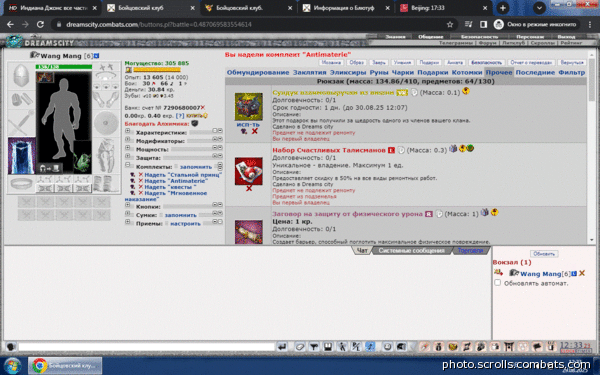Expand the Модификаторы section
Image resolution: width=600 pixels, height=375 pixels.
[127, 140]
